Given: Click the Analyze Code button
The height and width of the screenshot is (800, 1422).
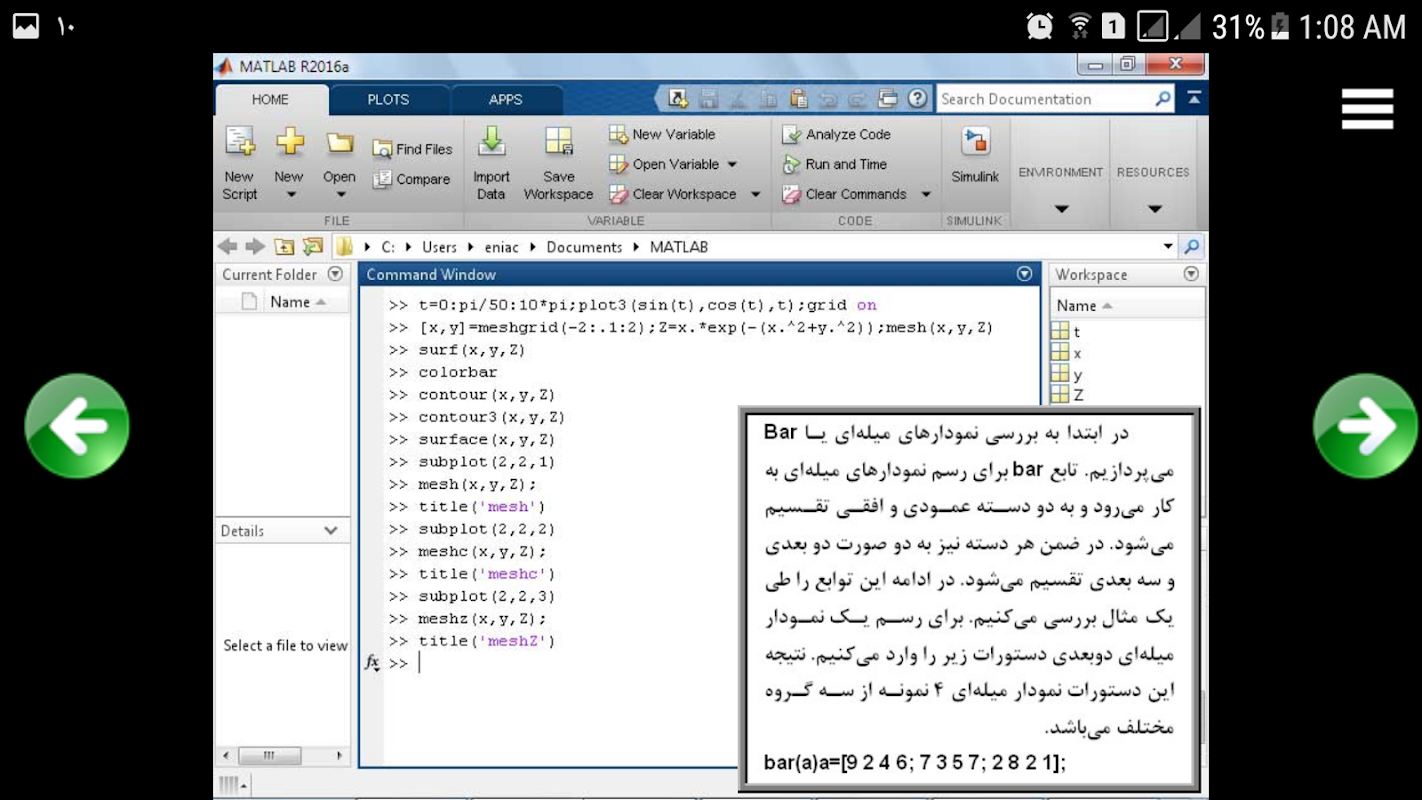Looking at the screenshot, I should (x=836, y=134).
